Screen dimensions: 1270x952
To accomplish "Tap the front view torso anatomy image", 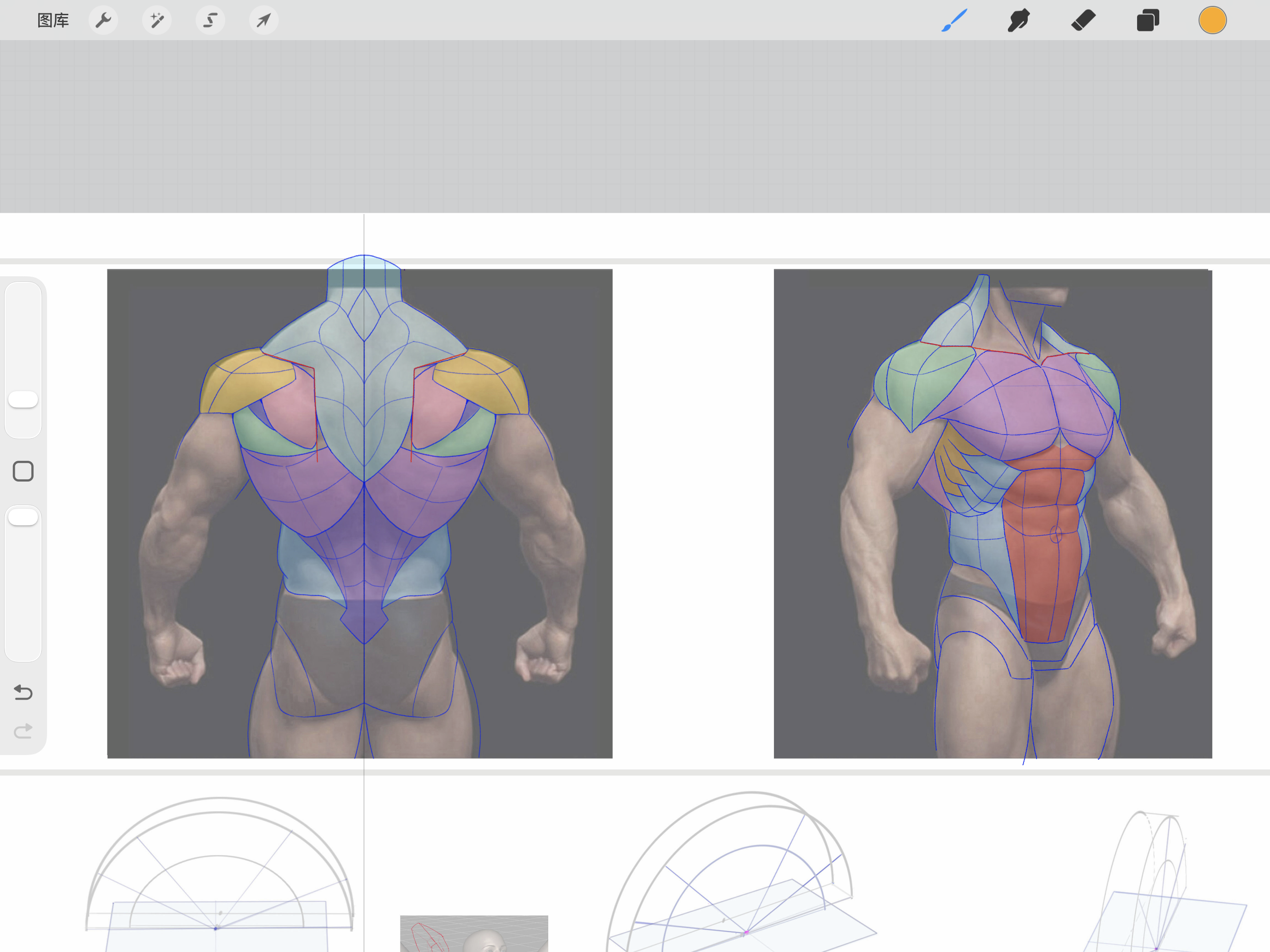I will coord(993,513).
